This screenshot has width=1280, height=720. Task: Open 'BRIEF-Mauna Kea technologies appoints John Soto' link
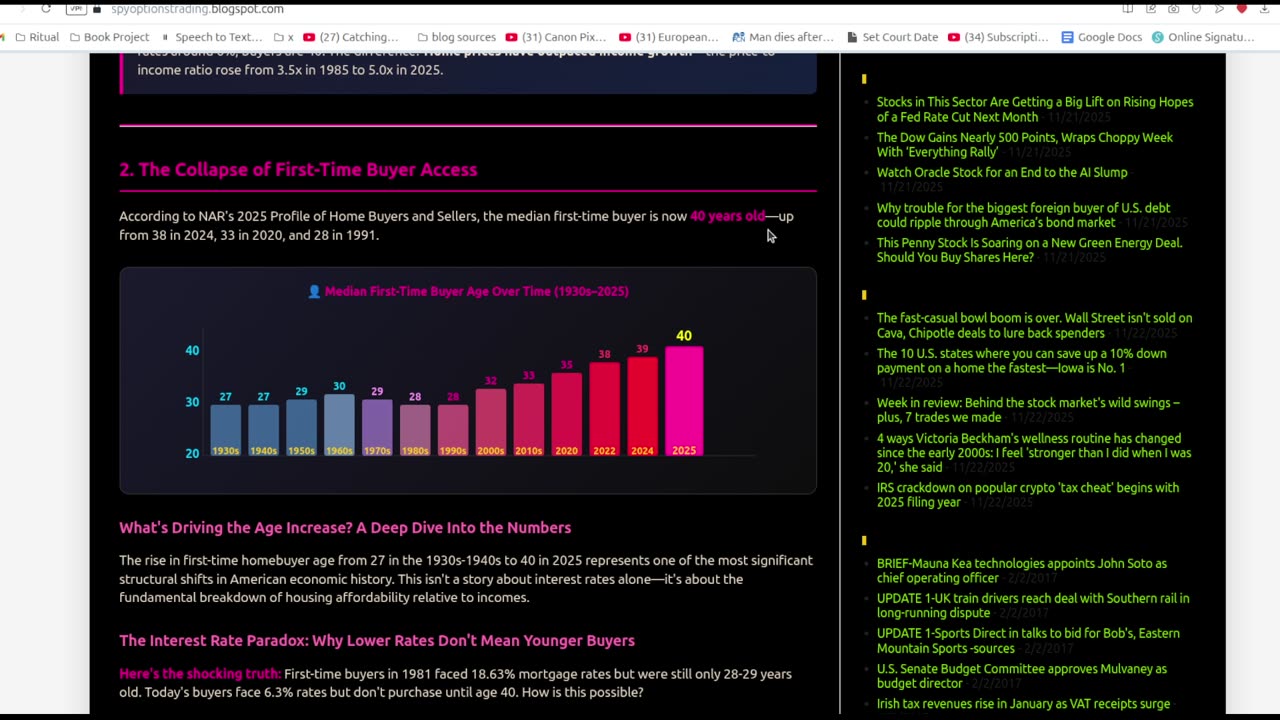coord(1022,570)
